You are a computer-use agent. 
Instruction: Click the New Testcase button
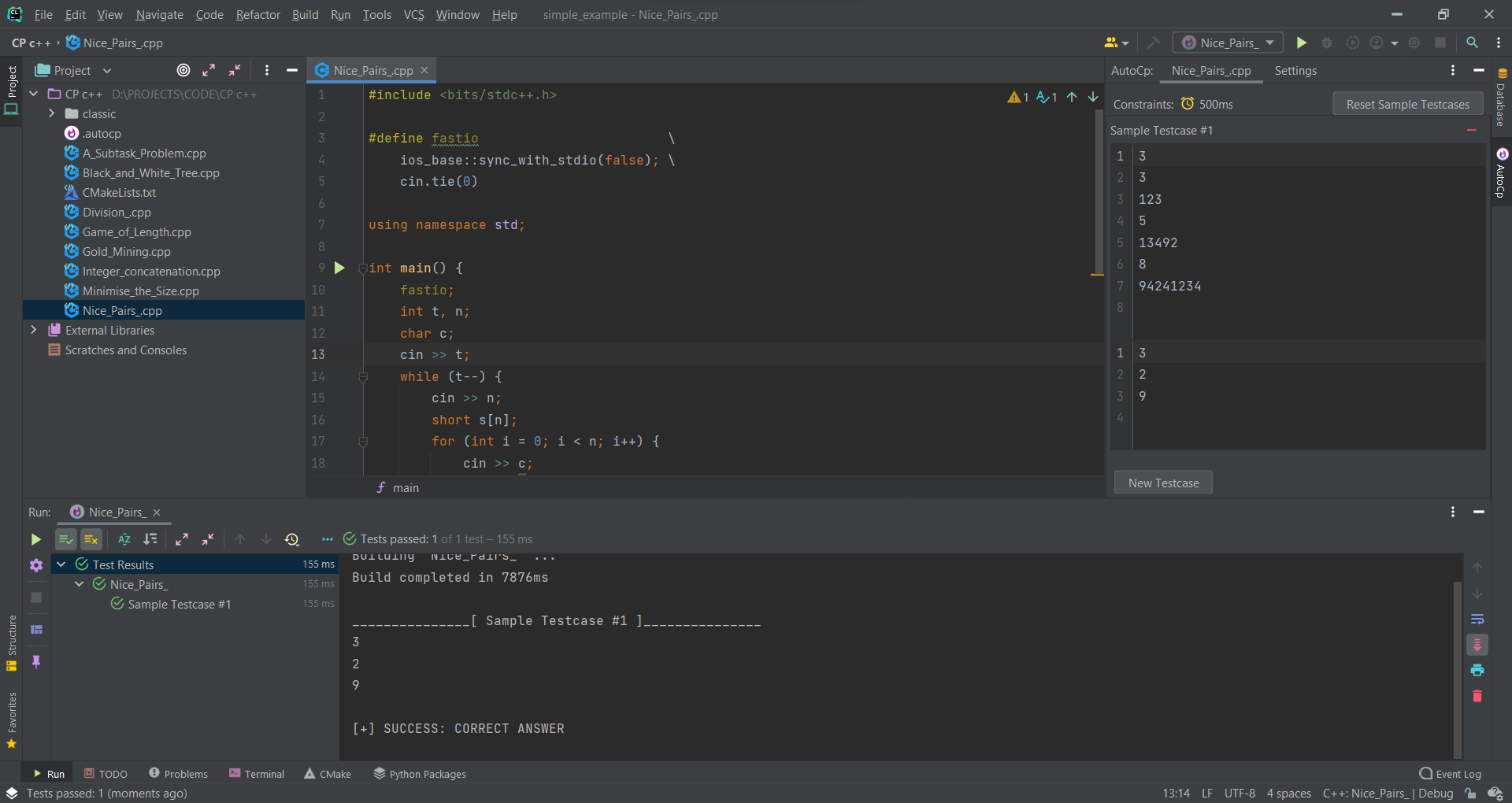click(1163, 483)
